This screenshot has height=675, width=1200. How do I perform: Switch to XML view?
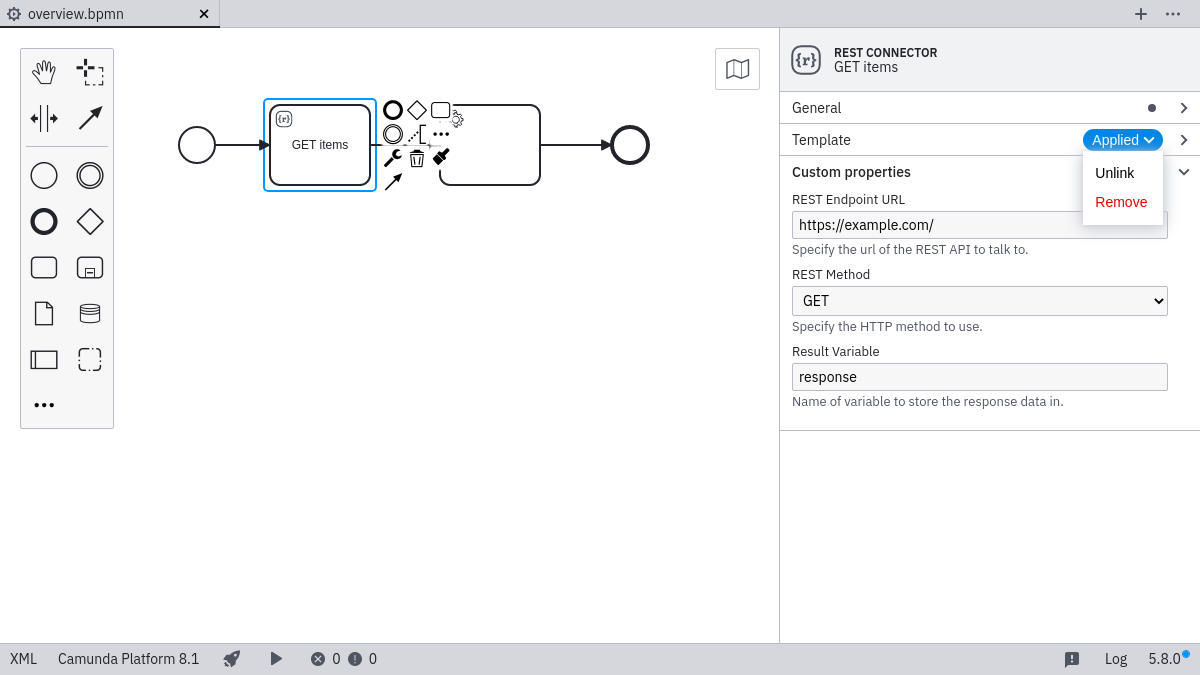pos(23,659)
